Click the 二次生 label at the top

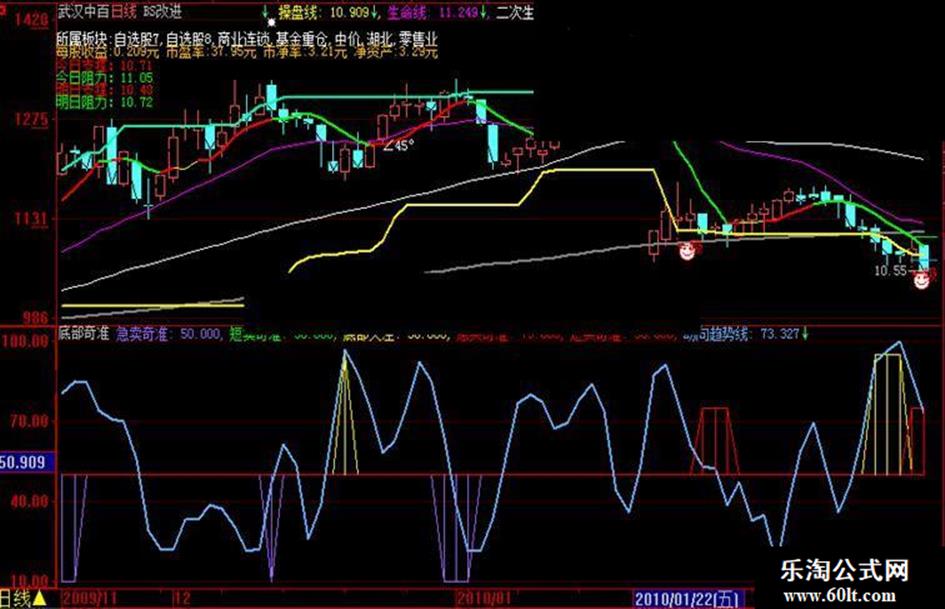(x=515, y=12)
